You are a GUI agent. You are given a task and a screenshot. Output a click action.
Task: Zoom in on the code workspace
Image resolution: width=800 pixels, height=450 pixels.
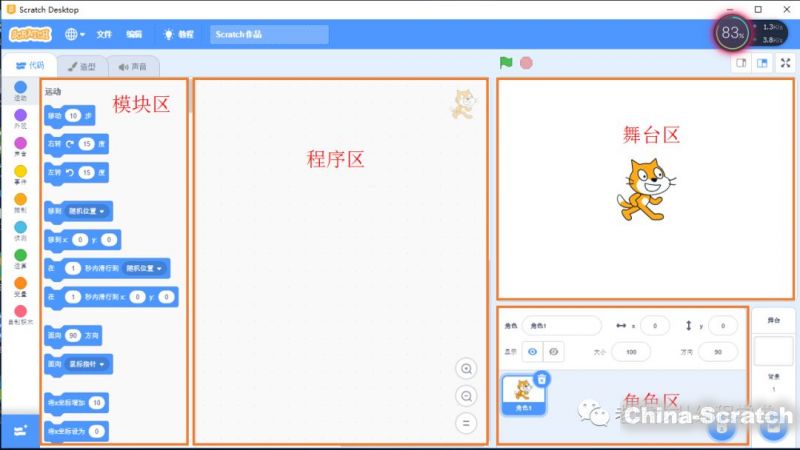(x=465, y=368)
